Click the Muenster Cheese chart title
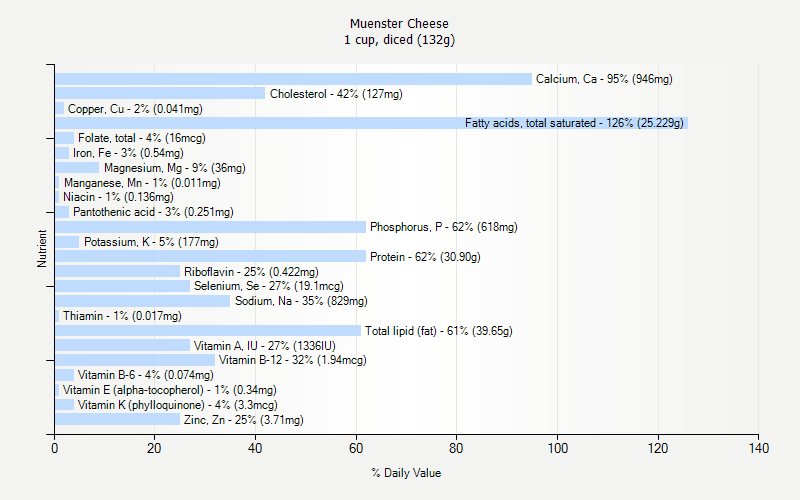Viewport: 800px width, 500px height. (x=399, y=24)
